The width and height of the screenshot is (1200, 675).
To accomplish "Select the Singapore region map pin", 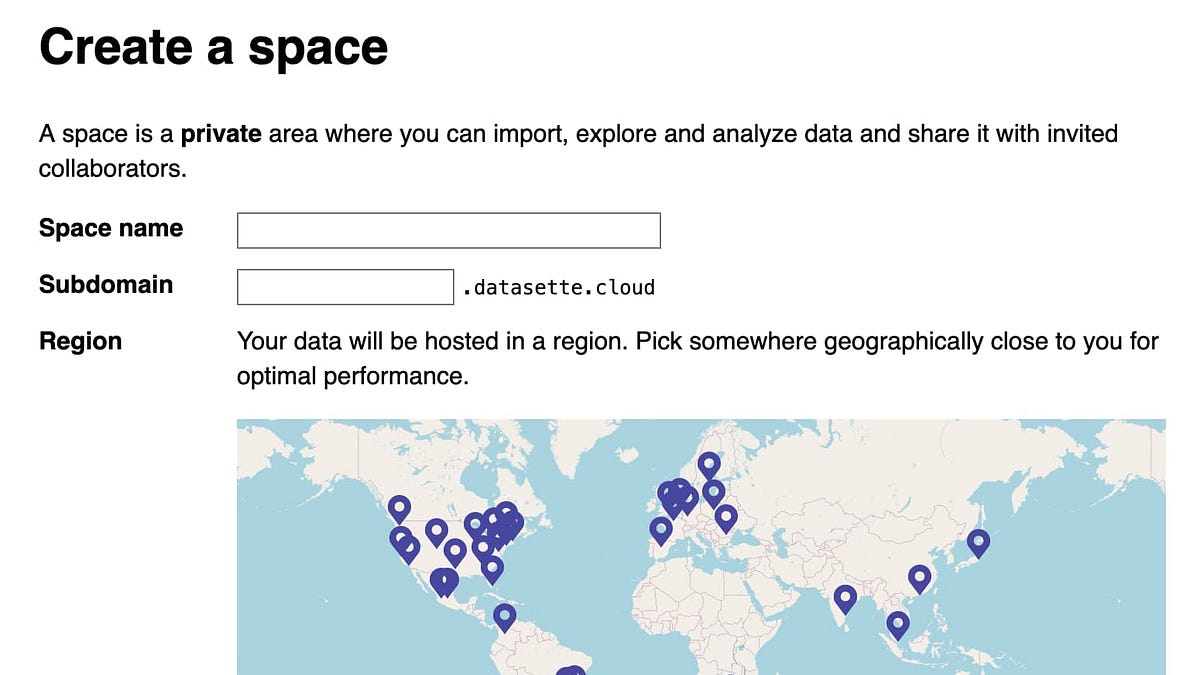I will click(x=898, y=626).
